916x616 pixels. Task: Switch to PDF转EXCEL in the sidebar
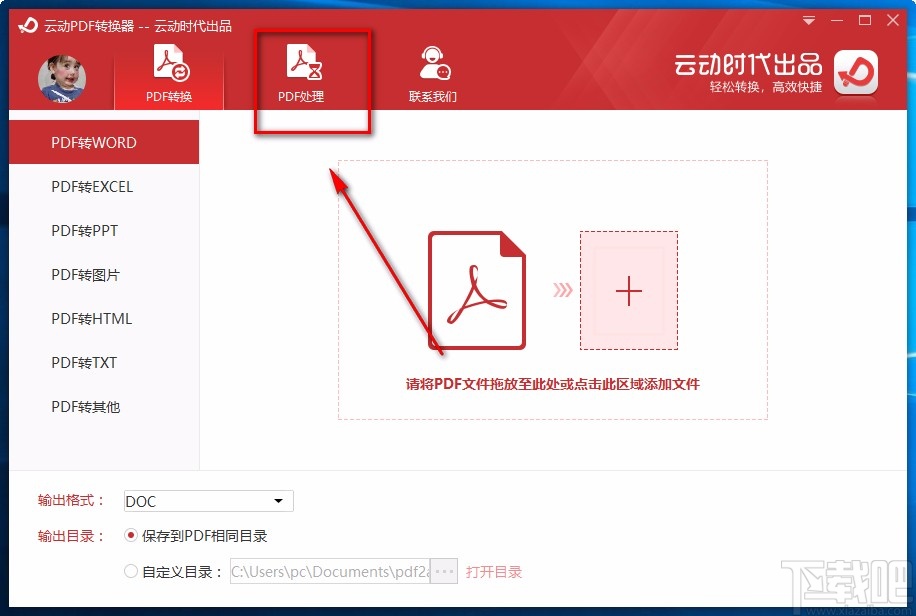(91, 187)
